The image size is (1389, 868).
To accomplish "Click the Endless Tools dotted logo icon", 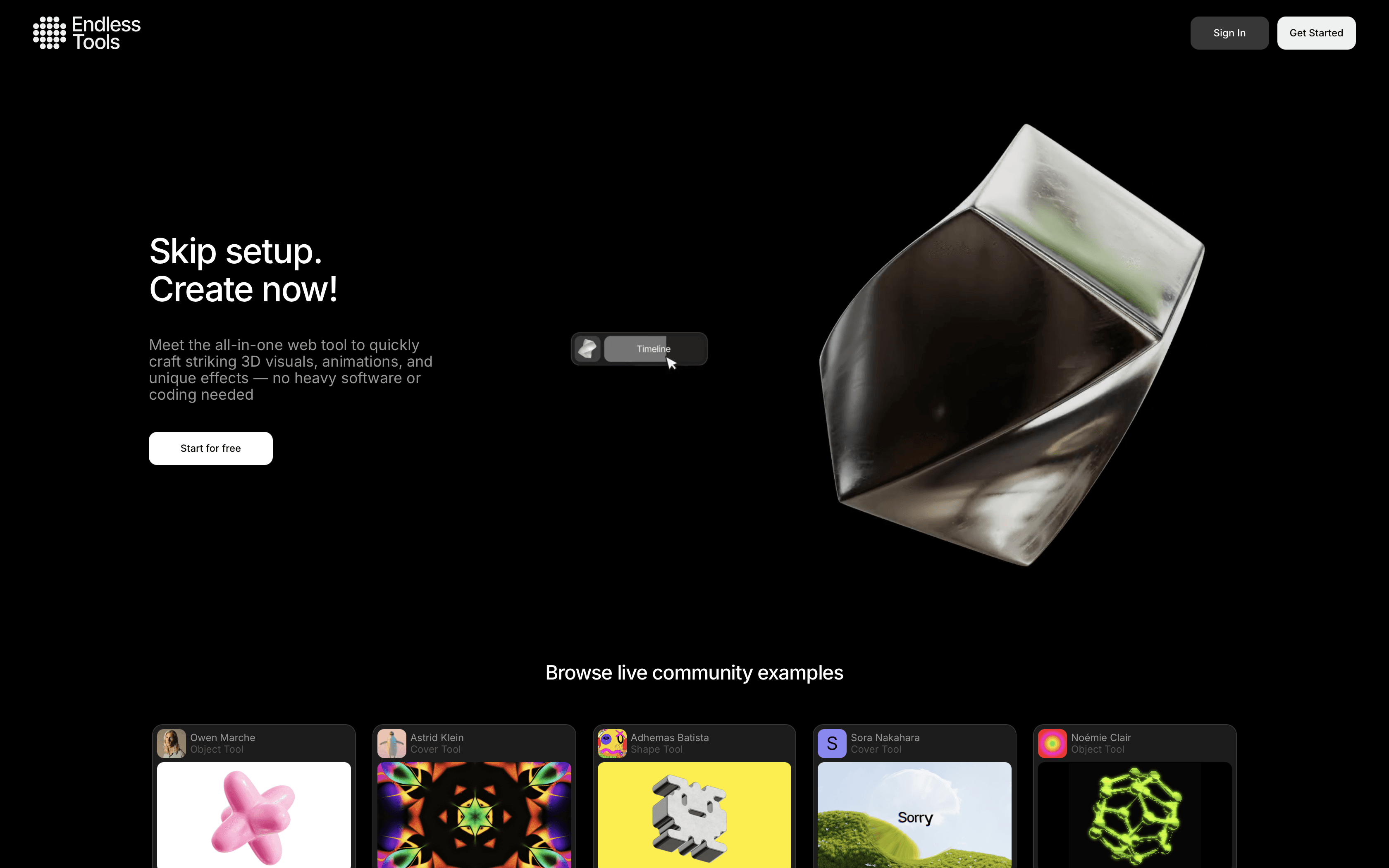I will pos(49,33).
